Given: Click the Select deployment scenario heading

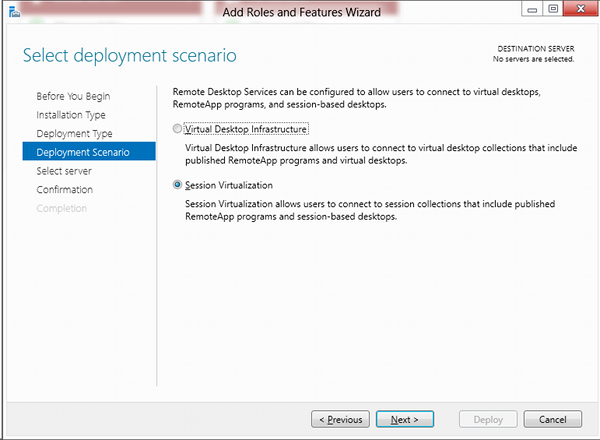Looking at the screenshot, I should (x=130, y=56).
